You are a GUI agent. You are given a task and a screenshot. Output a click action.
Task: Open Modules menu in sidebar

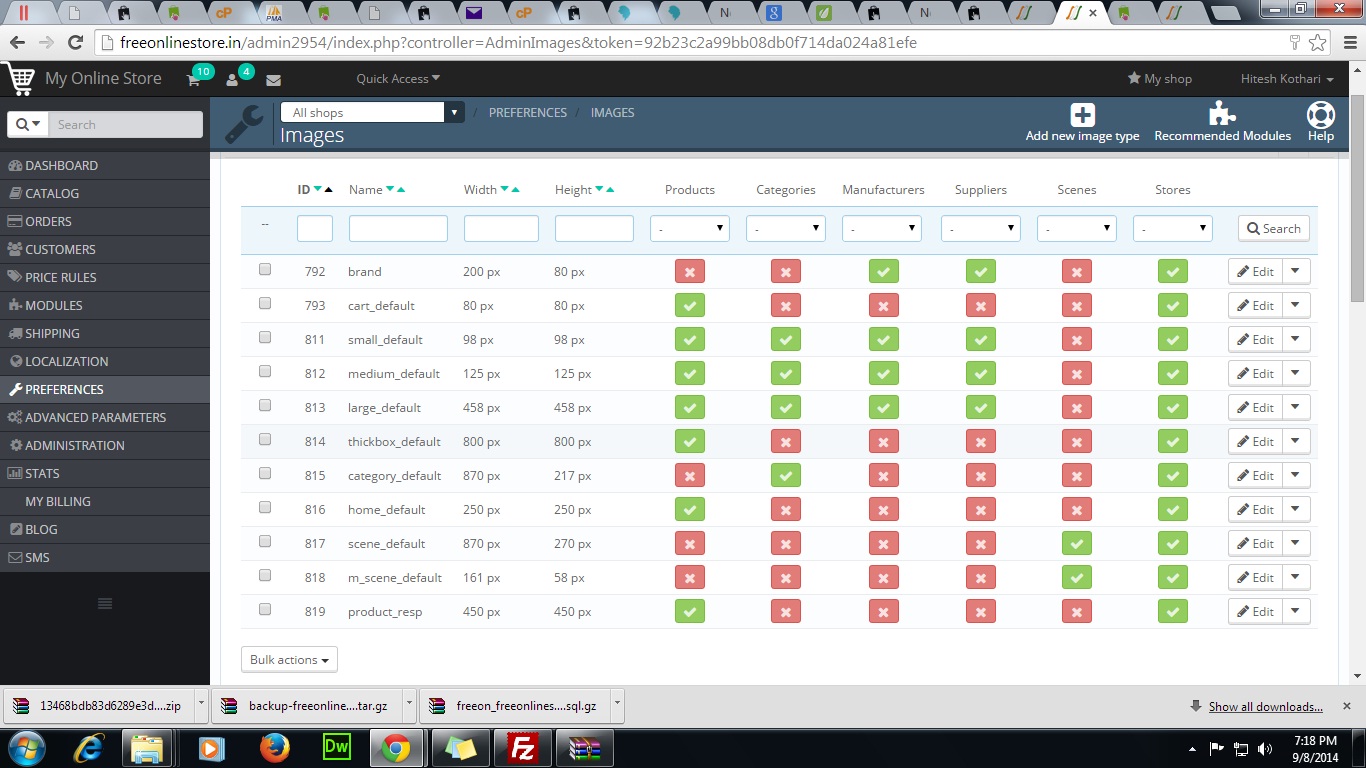[x=105, y=305]
